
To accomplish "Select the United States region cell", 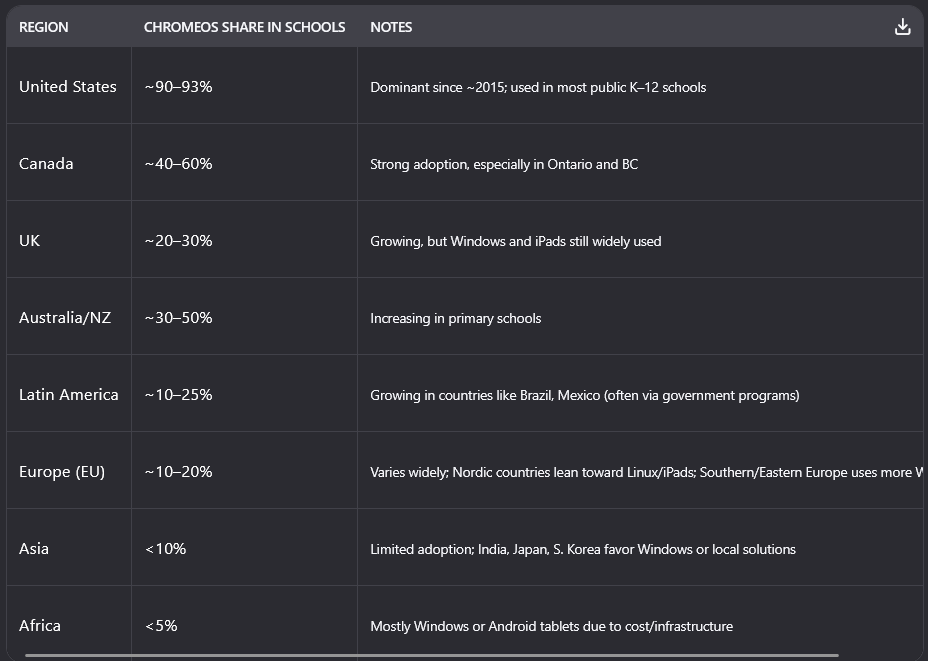I will click(x=68, y=87).
